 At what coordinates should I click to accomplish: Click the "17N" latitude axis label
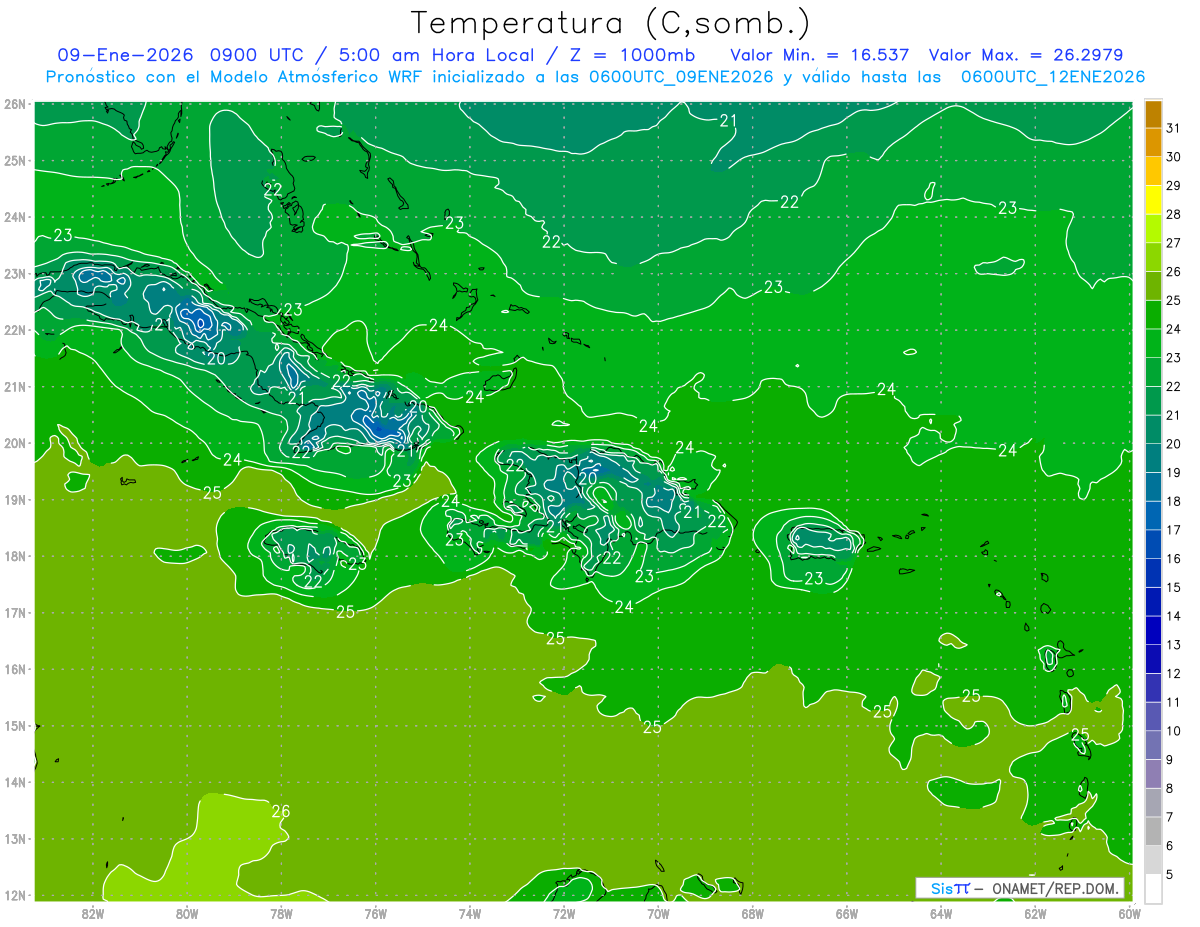click(x=15, y=612)
